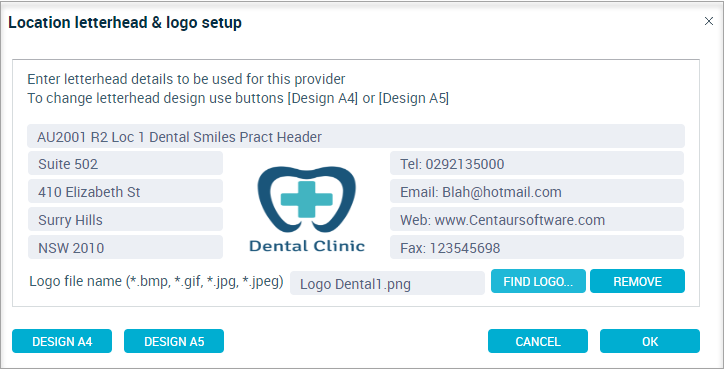Edit the Fax: 123545698 field

click(x=537, y=248)
